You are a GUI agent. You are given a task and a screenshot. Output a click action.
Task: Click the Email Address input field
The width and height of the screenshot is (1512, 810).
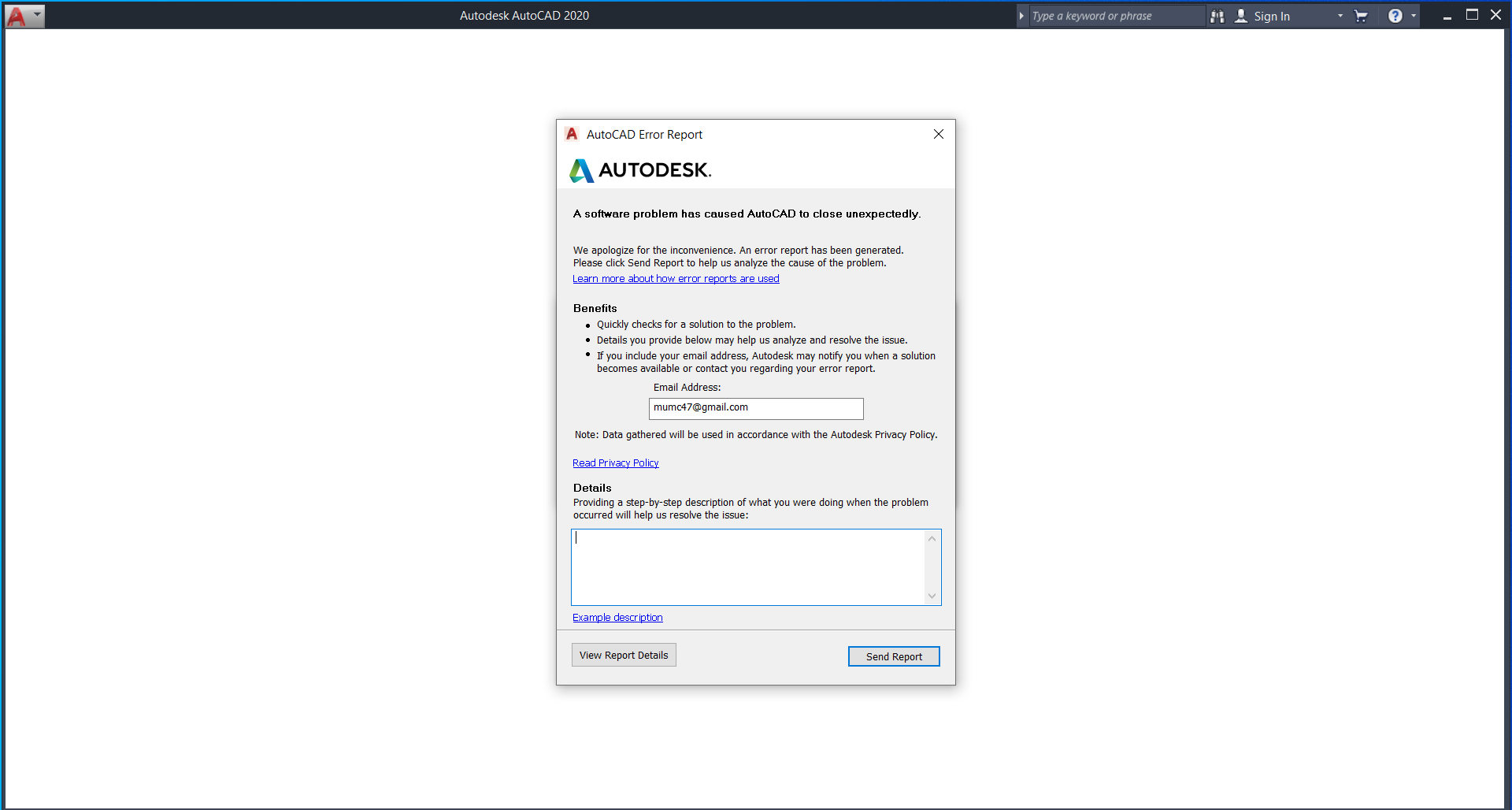[756, 408]
